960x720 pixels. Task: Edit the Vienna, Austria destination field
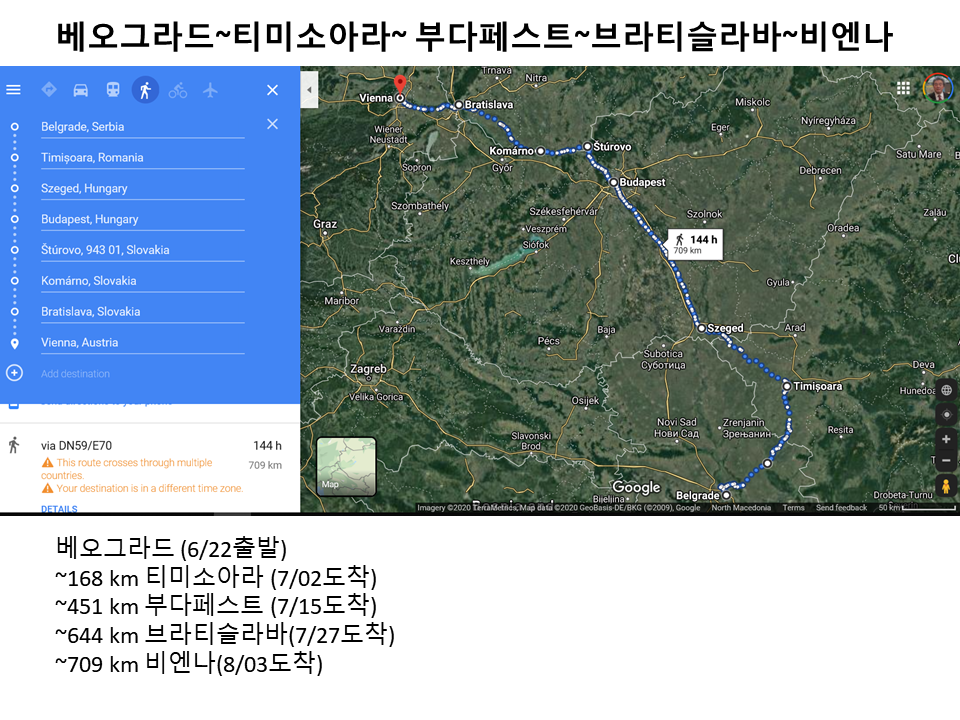point(143,343)
